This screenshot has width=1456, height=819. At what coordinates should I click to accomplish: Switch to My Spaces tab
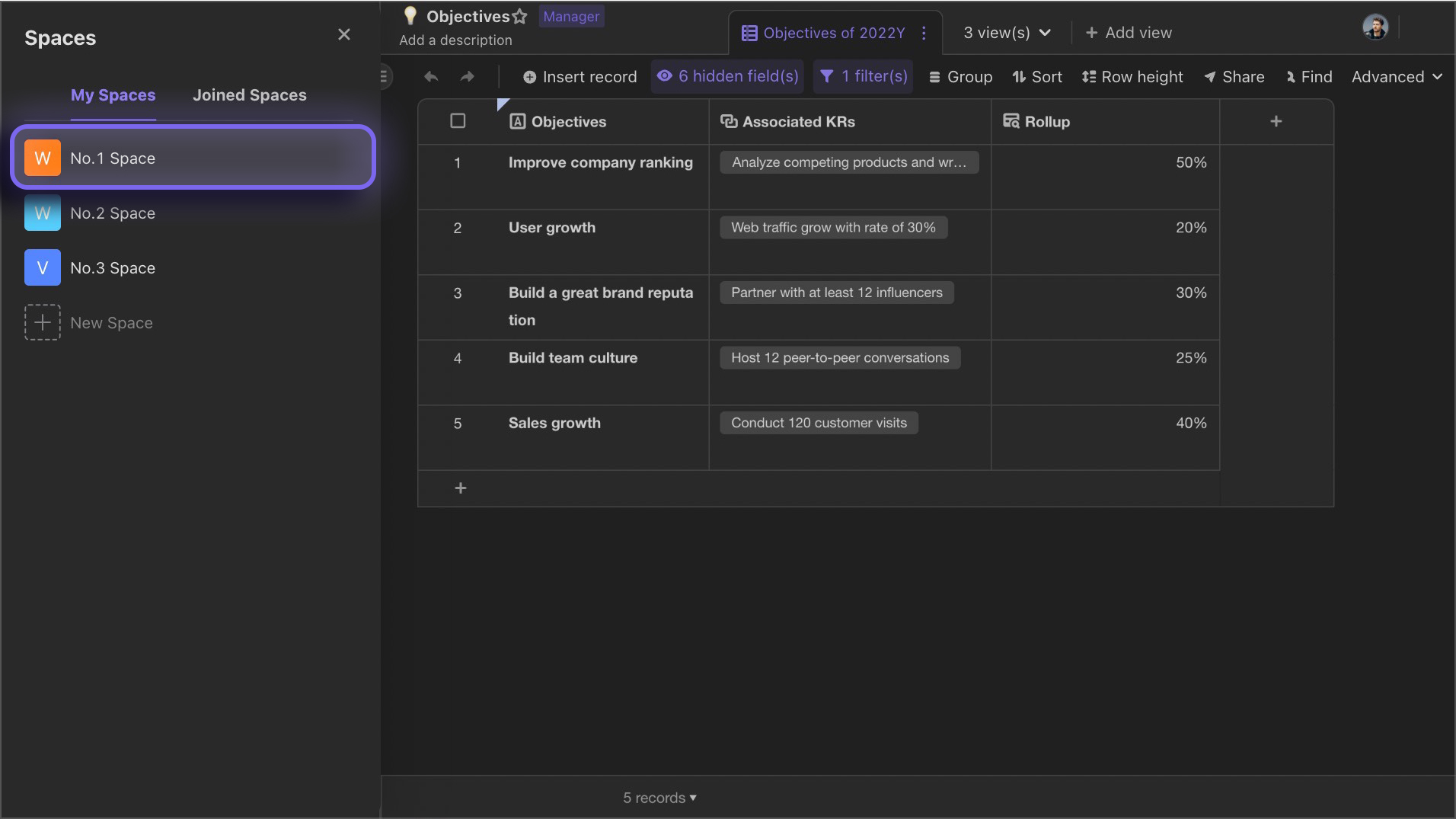pyautogui.click(x=113, y=95)
